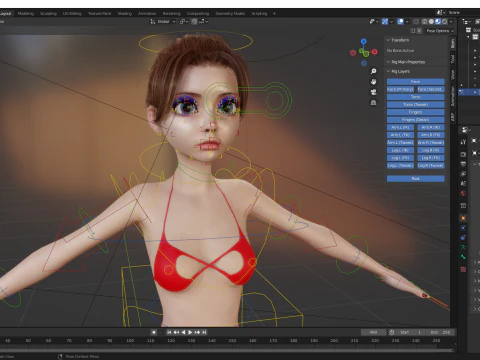Open the Rendering workspace tab
The width and height of the screenshot is (480, 360).
click(172, 14)
